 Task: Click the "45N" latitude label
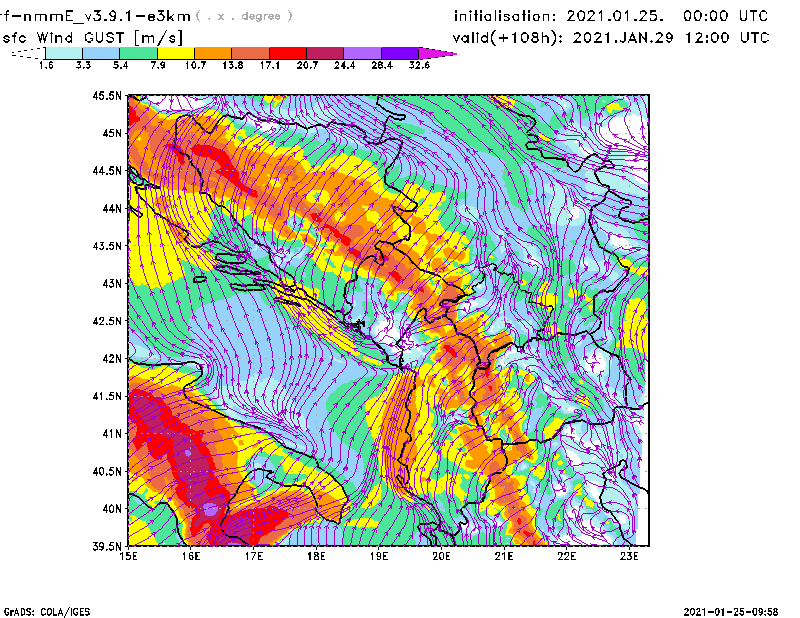click(x=112, y=133)
